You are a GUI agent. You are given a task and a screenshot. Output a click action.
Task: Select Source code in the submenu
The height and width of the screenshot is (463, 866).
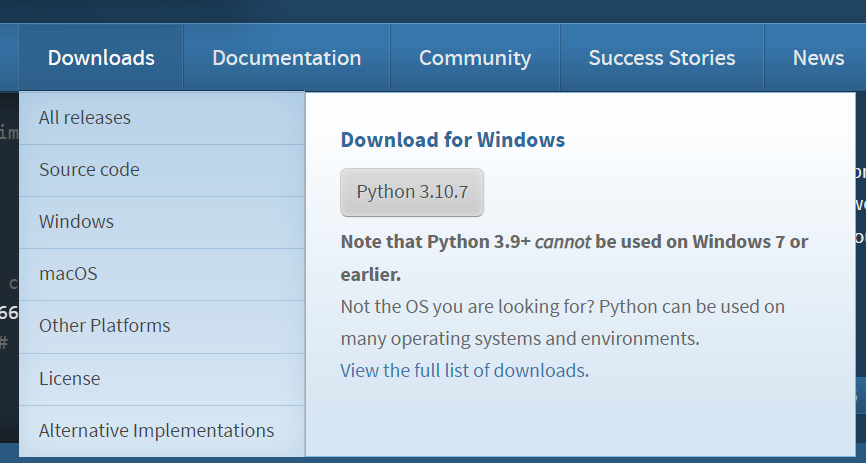pyautogui.click(x=89, y=170)
